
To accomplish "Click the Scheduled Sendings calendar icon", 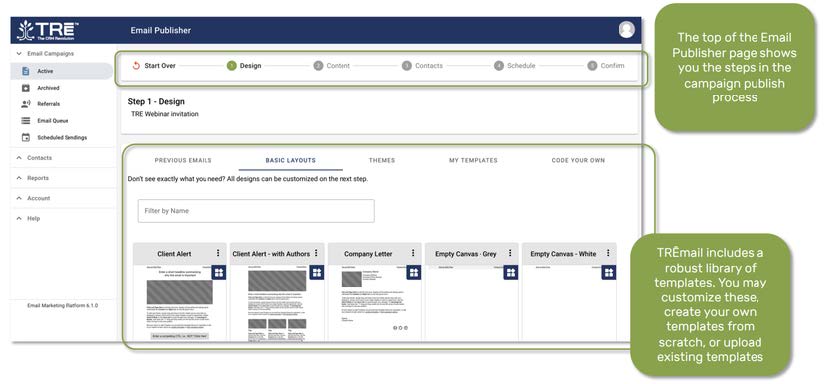I will 25,138.
